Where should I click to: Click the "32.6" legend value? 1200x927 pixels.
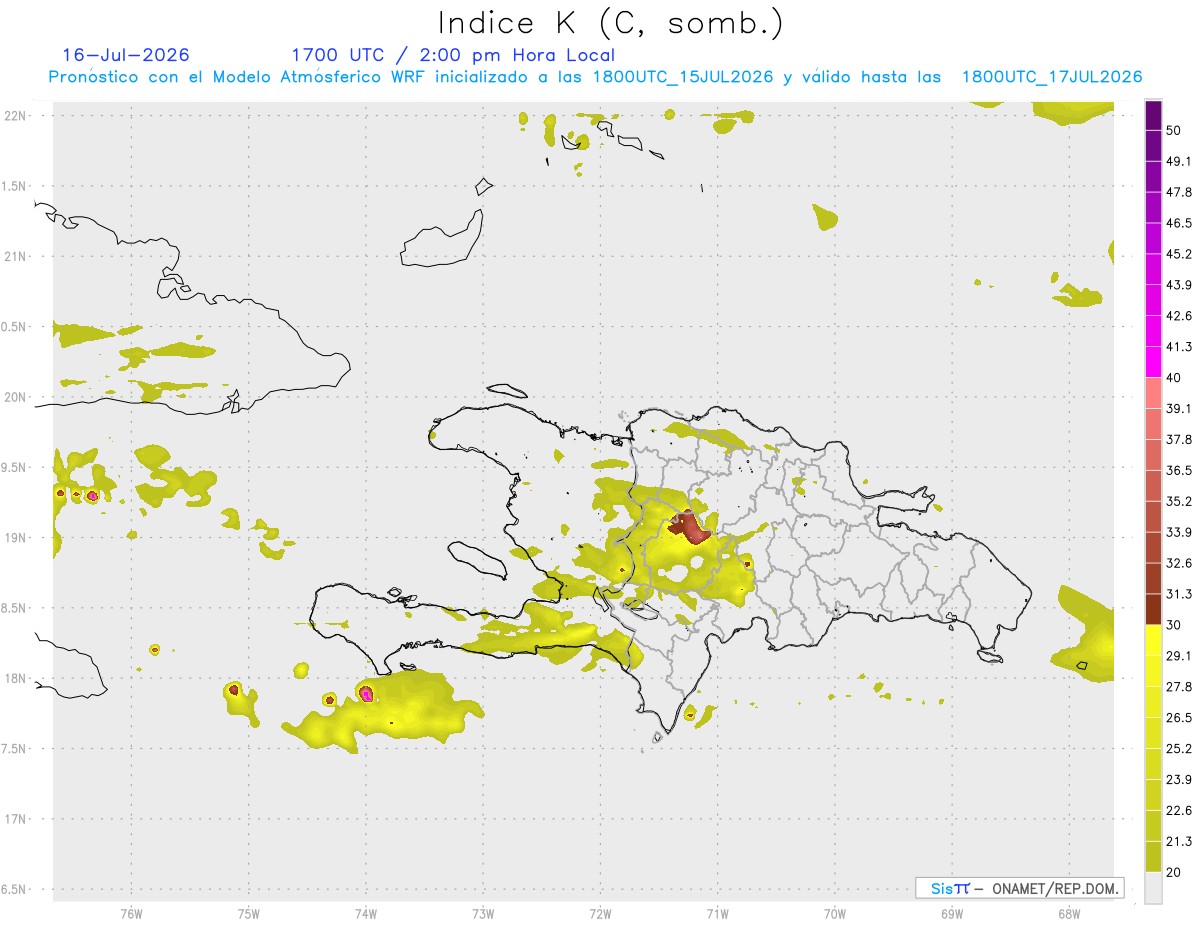coord(1180,563)
